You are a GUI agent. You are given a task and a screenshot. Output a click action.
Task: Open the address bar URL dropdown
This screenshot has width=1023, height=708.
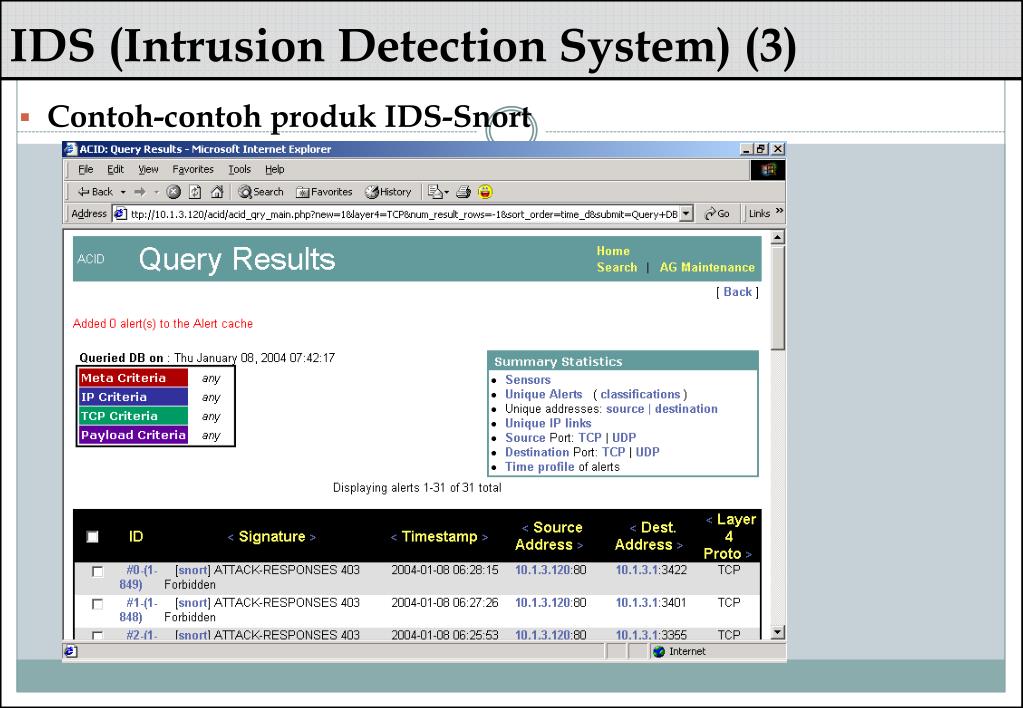pyautogui.click(x=686, y=213)
